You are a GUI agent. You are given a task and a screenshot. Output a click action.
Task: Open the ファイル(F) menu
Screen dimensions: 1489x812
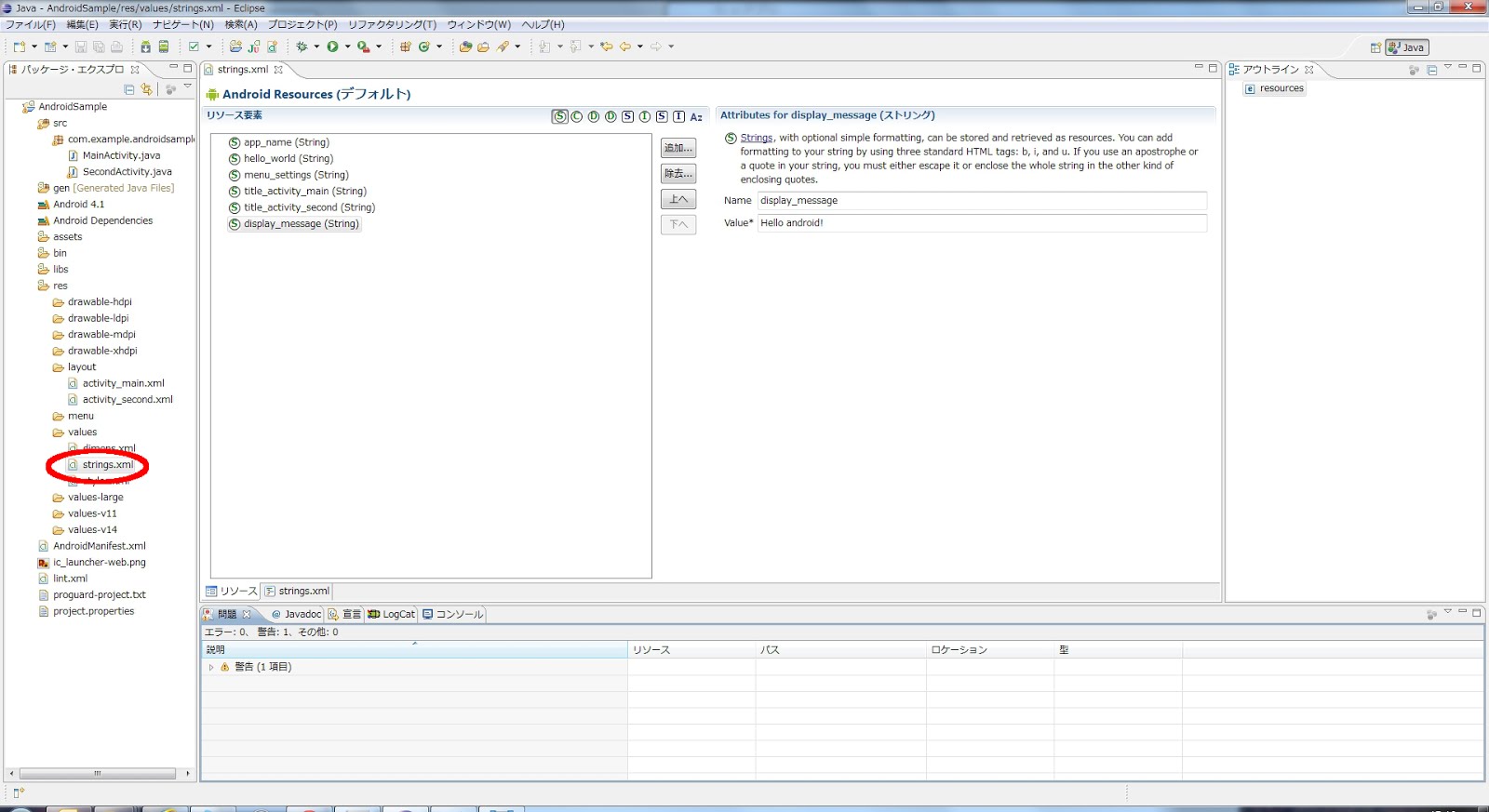click(31, 25)
